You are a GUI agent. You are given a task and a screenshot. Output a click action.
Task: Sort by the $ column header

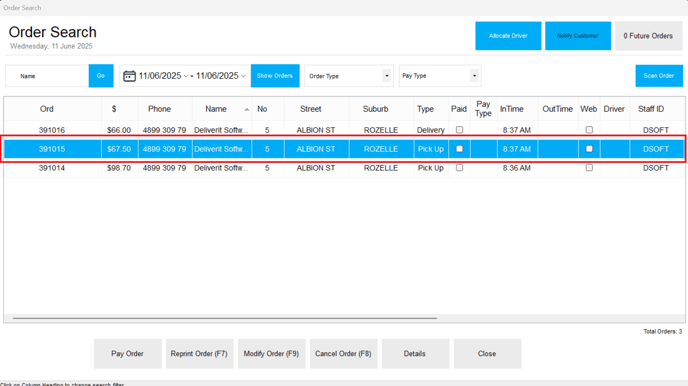click(114, 109)
